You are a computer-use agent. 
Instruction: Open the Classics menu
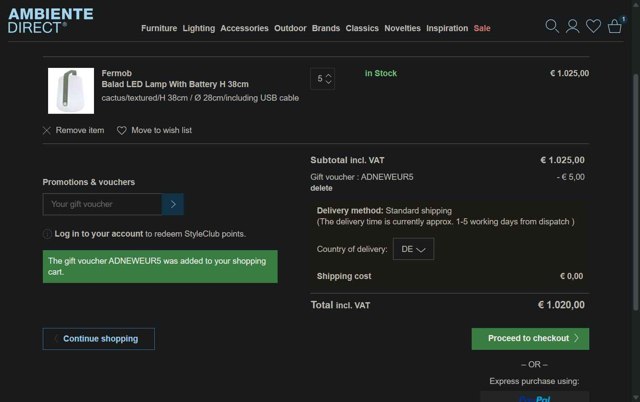click(362, 28)
